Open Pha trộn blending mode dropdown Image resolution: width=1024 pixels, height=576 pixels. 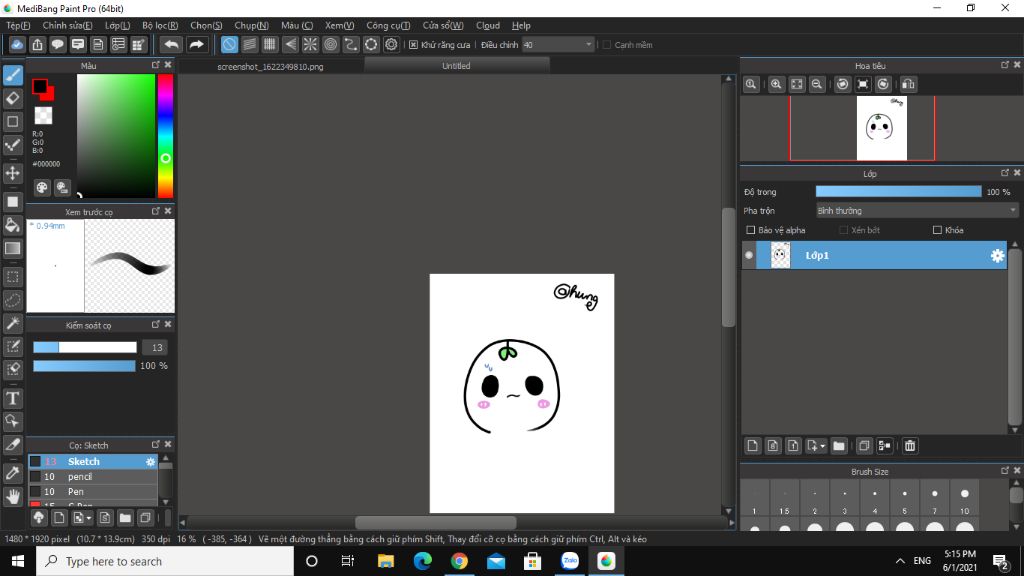(x=917, y=211)
